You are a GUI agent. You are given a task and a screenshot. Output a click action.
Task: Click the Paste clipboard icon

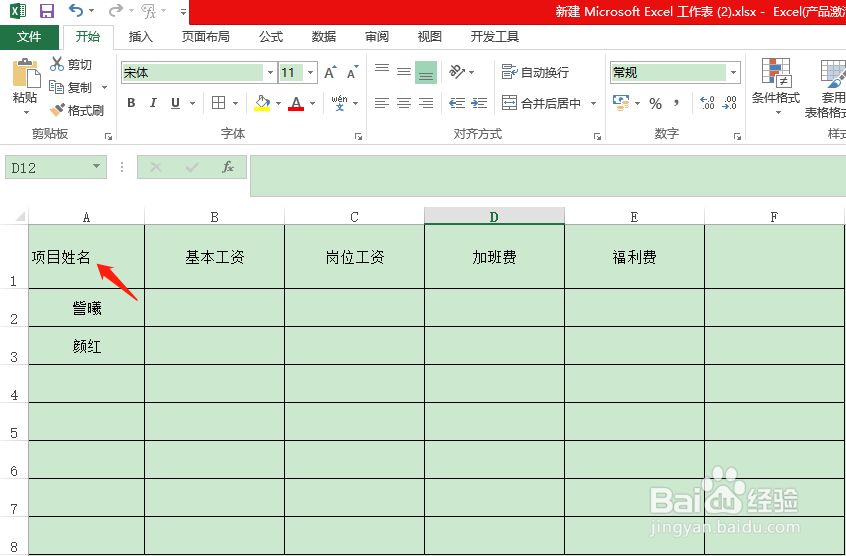(25, 74)
